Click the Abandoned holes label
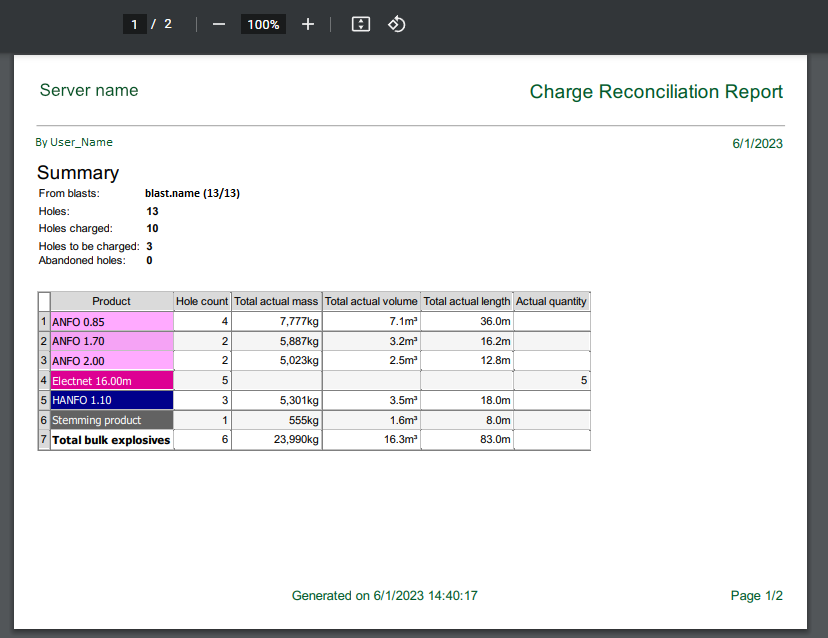 pos(82,260)
